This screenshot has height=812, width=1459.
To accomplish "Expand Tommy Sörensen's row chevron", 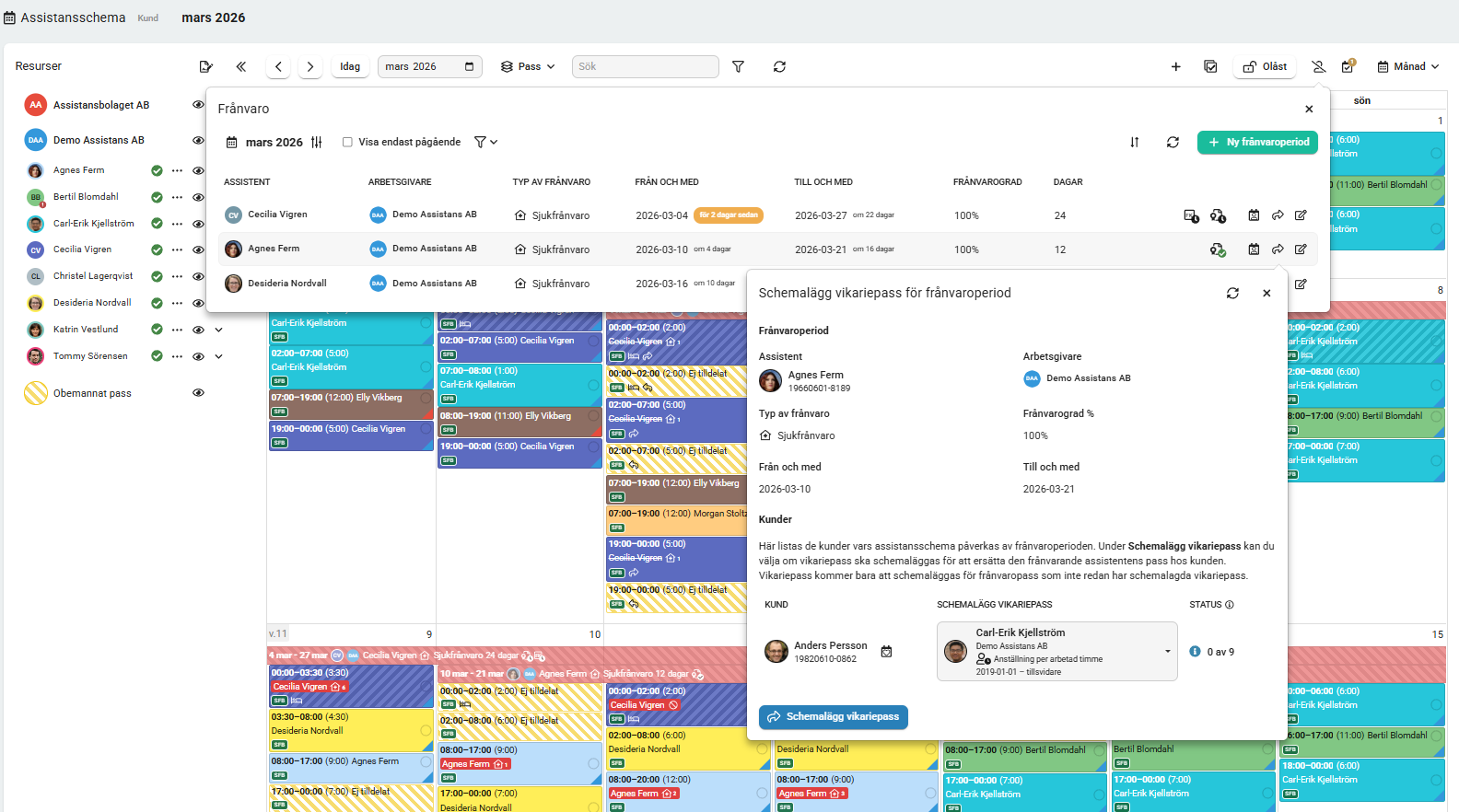I will [x=219, y=356].
